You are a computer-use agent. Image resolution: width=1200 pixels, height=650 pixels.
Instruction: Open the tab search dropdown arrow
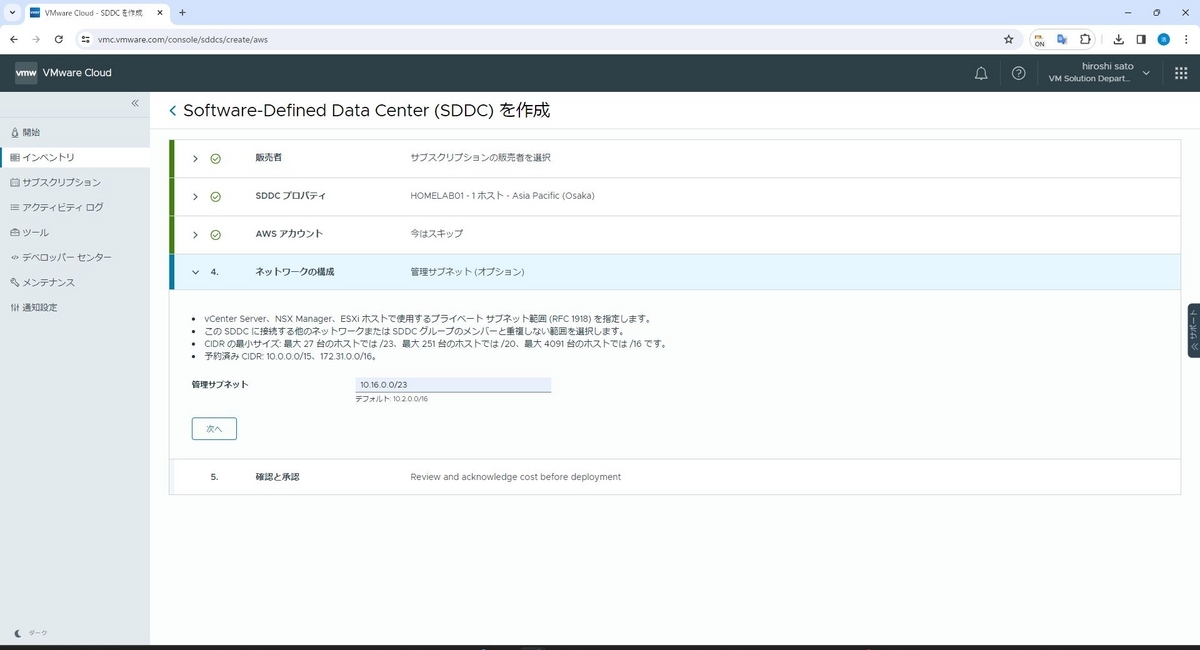point(10,12)
